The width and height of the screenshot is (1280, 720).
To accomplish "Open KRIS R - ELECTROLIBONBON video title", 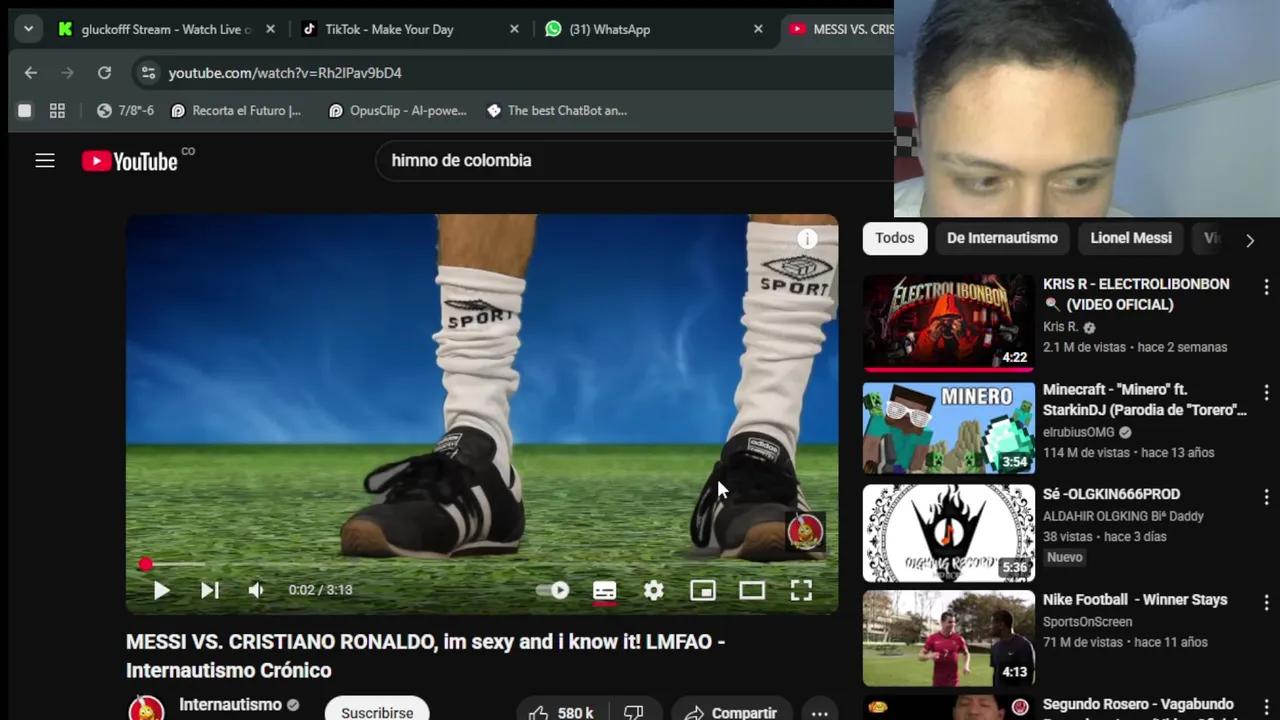I will point(1136,294).
